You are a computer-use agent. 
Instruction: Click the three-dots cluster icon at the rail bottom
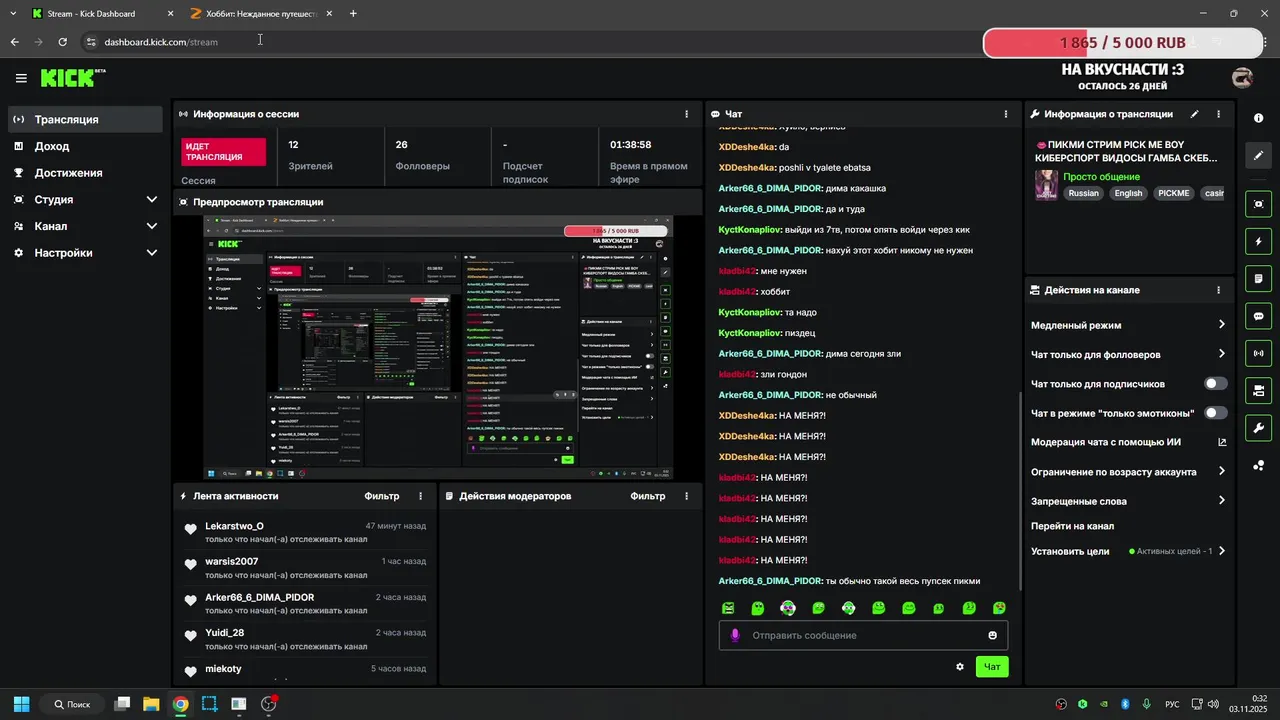[1258, 465]
